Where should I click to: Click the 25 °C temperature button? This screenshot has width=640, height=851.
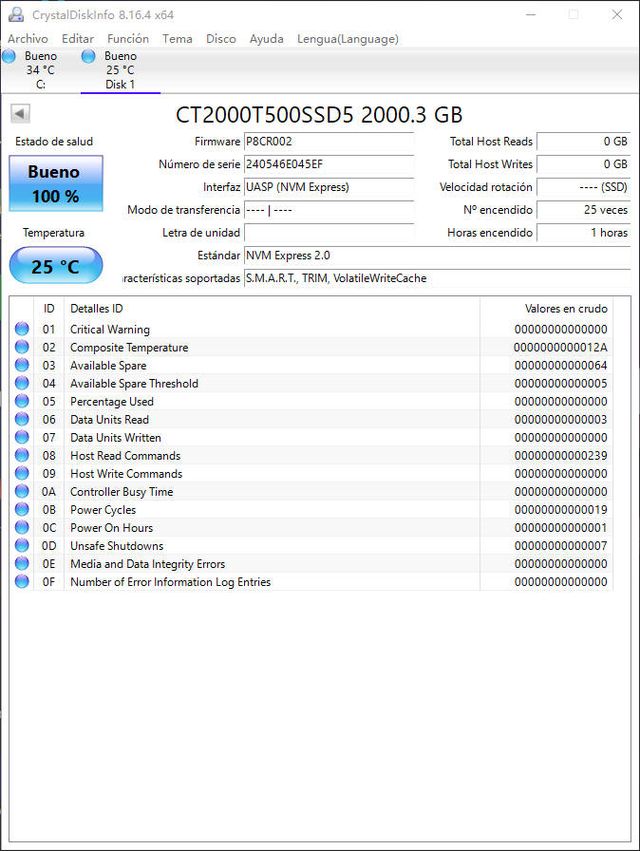pyautogui.click(x=56, y=265)
